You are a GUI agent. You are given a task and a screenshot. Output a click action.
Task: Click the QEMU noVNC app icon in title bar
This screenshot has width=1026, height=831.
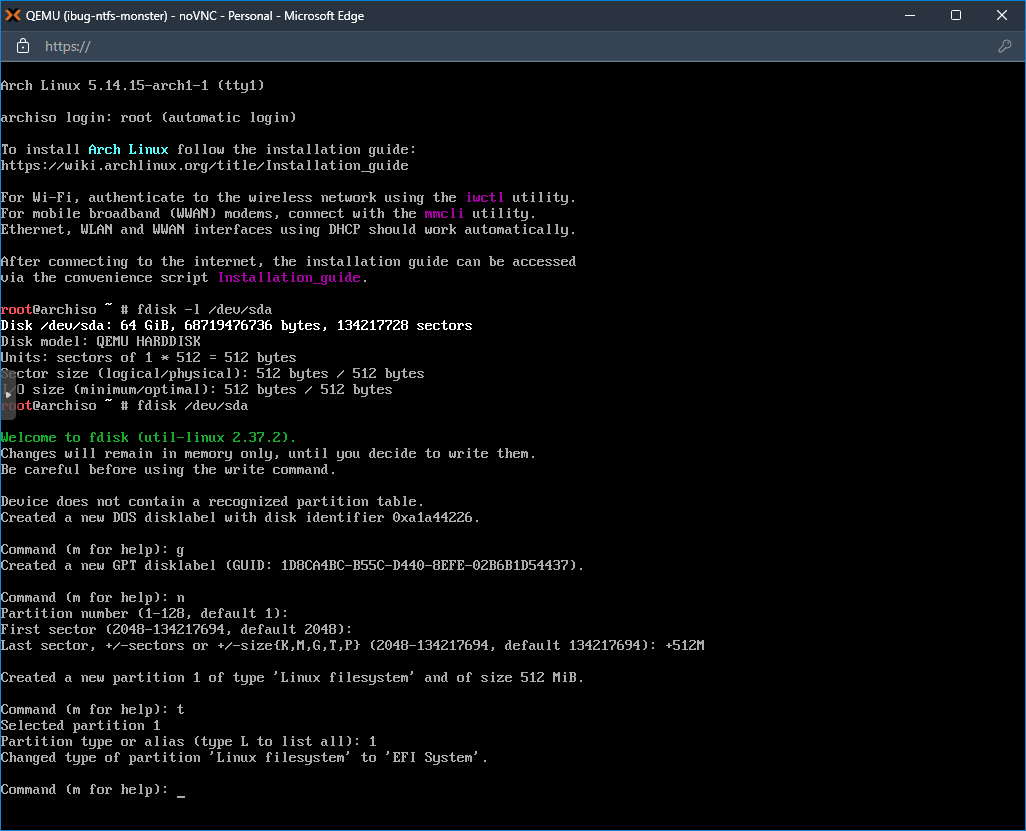point(12,15)
